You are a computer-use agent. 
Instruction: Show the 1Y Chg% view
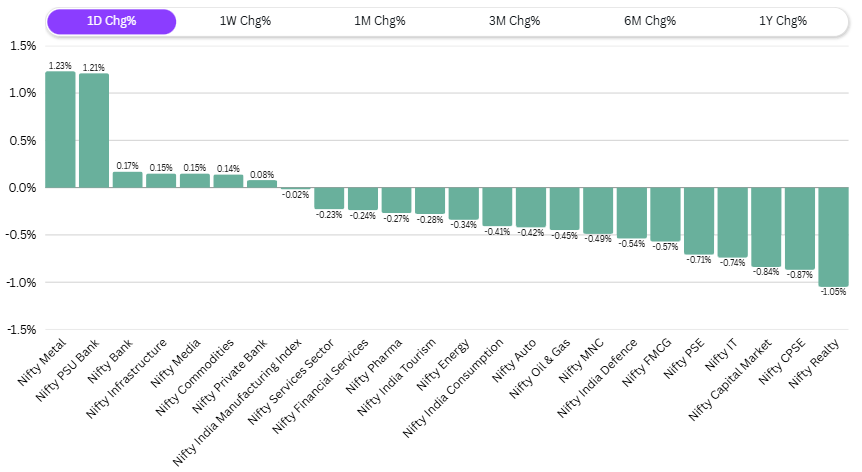pyautogui.click(x=781, y=21)
